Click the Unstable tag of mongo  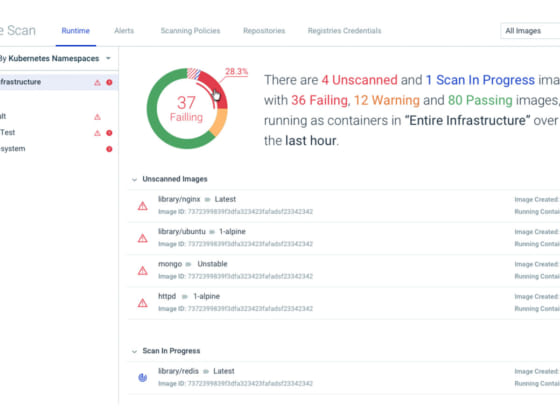click(x=212, y=264)
